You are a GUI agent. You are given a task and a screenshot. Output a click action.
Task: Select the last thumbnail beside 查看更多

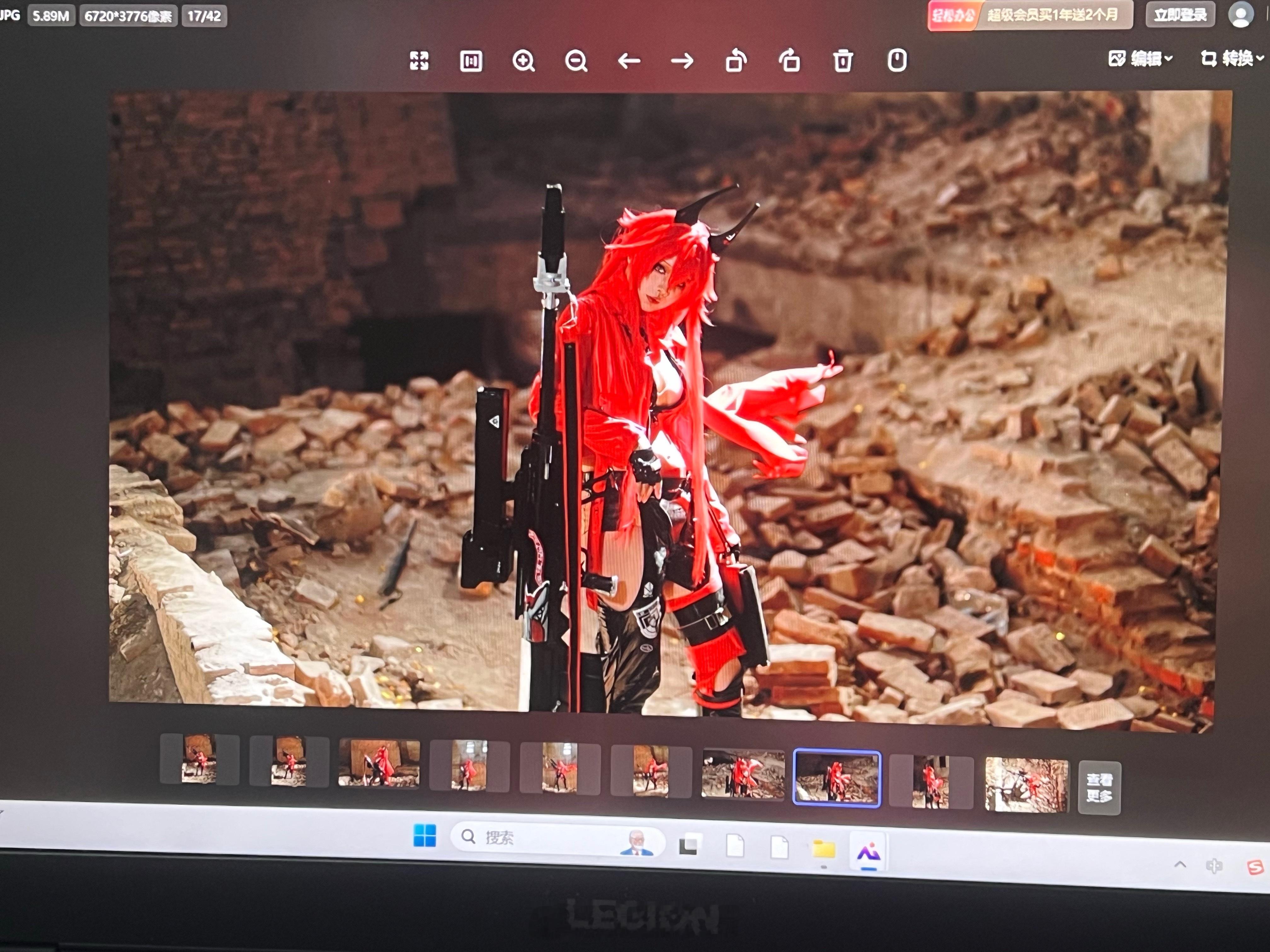click(1027, 785)
